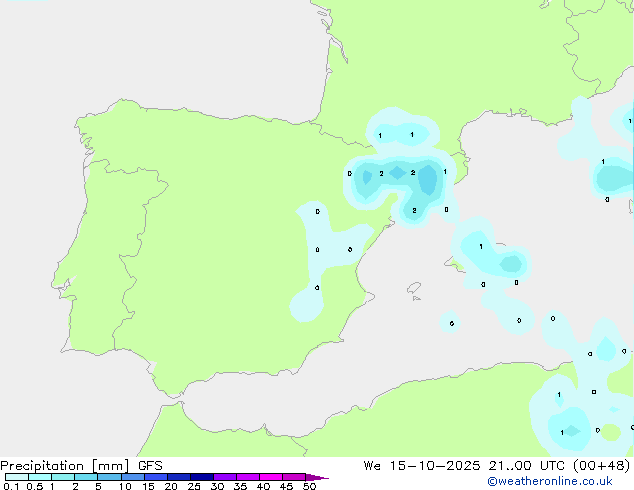Click the above-50 mm arrow tip of legend

[x=317, y=477]
